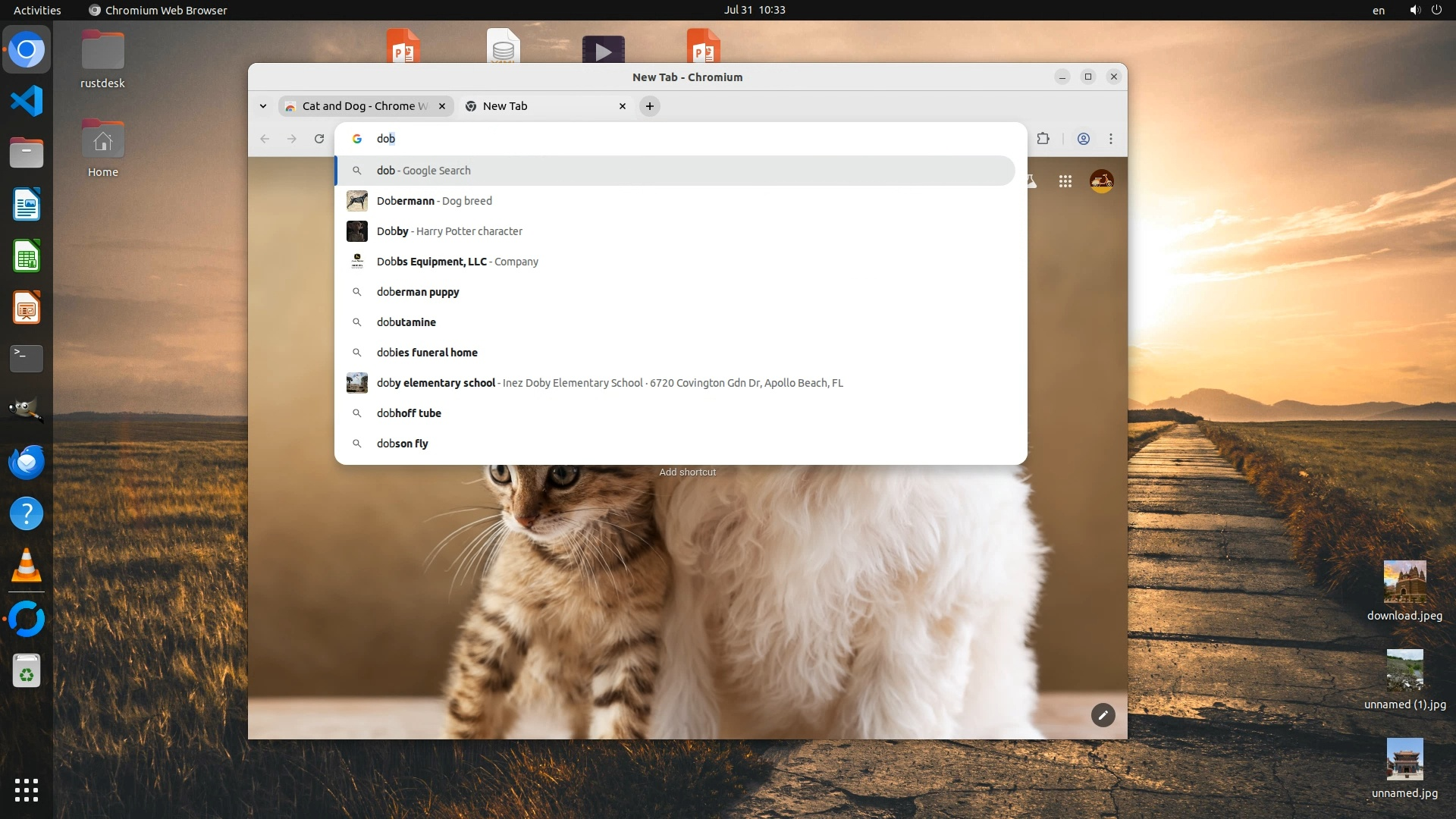
Task: Select the dobson fly suggestion
Action: (x=402, y=444)
